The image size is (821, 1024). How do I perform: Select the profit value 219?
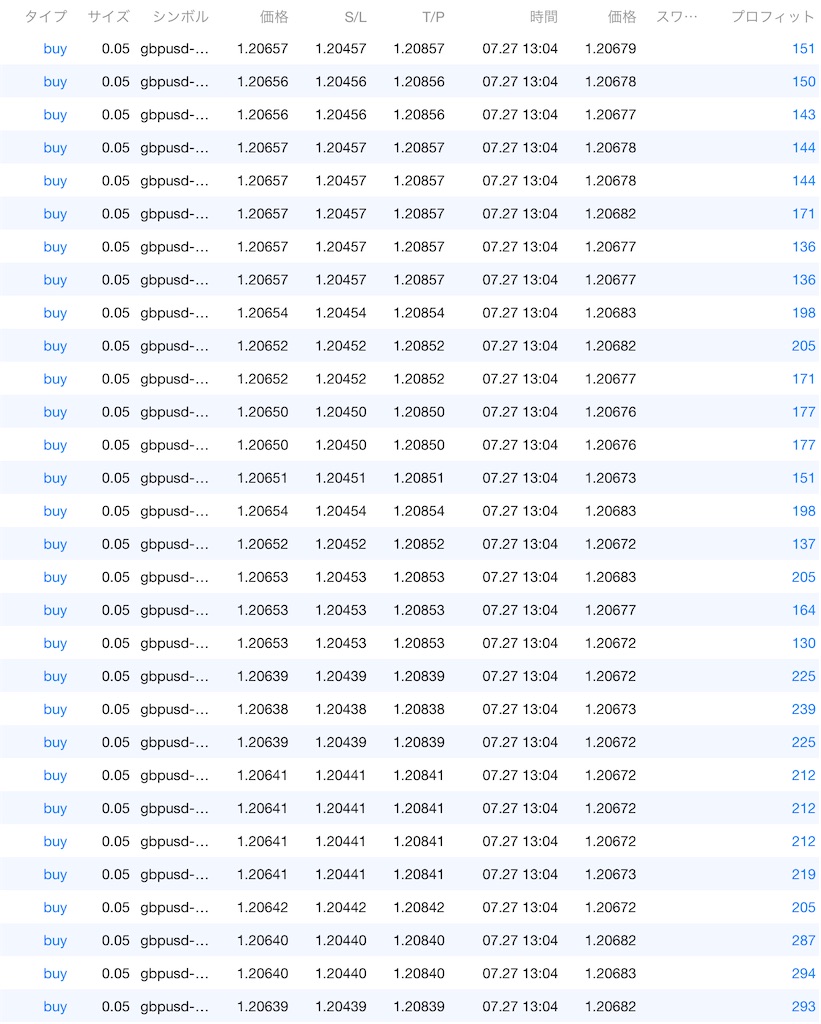(803, 874)
